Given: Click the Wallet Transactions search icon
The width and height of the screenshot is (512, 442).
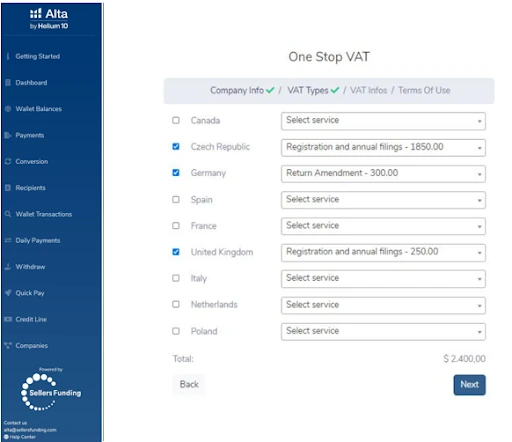Looking at the screenshot, I should (8, 214).
